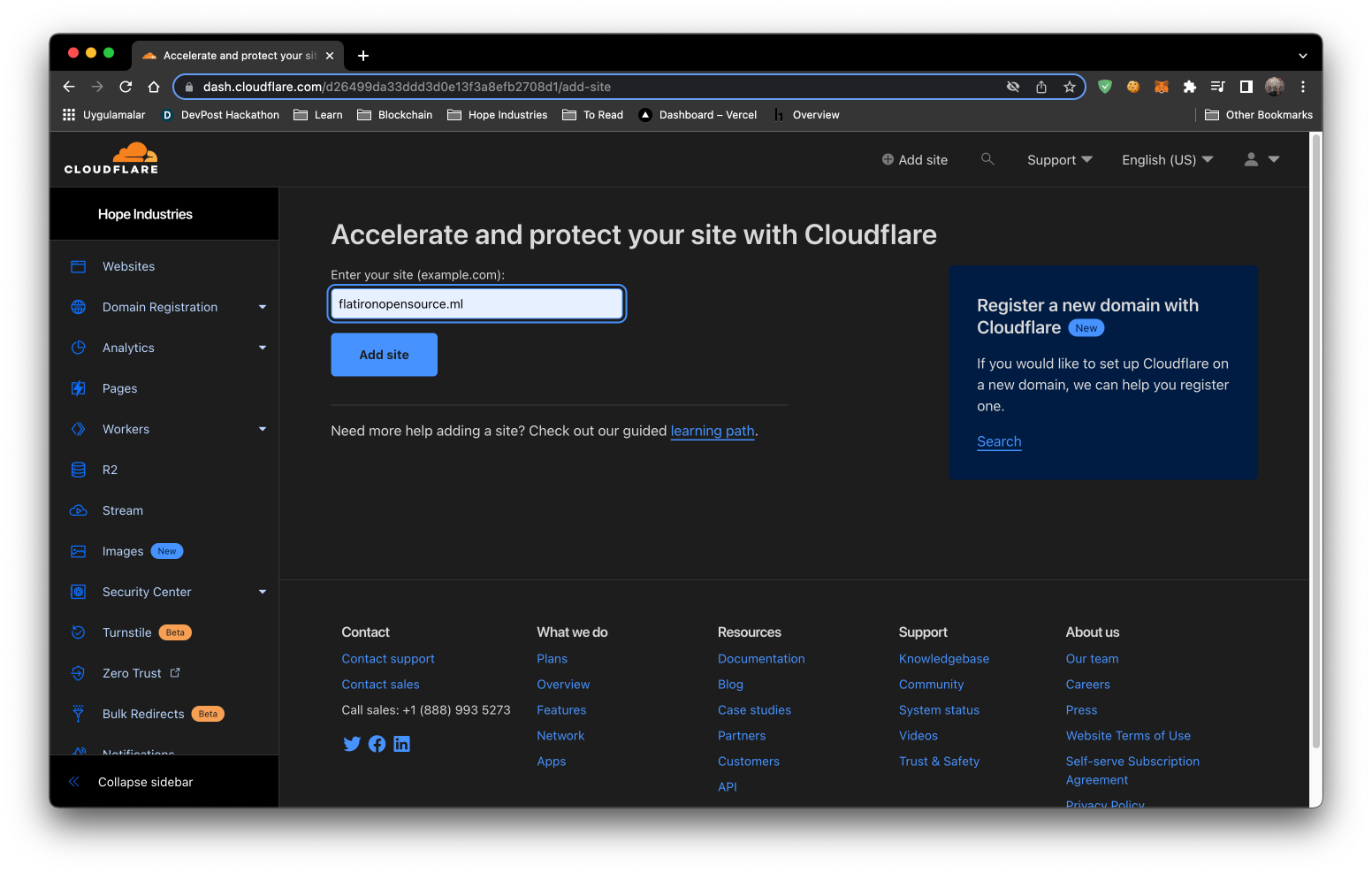Select the Images sidebar icon
Screen dimensions: 1372x873
(x=79, y=551)
